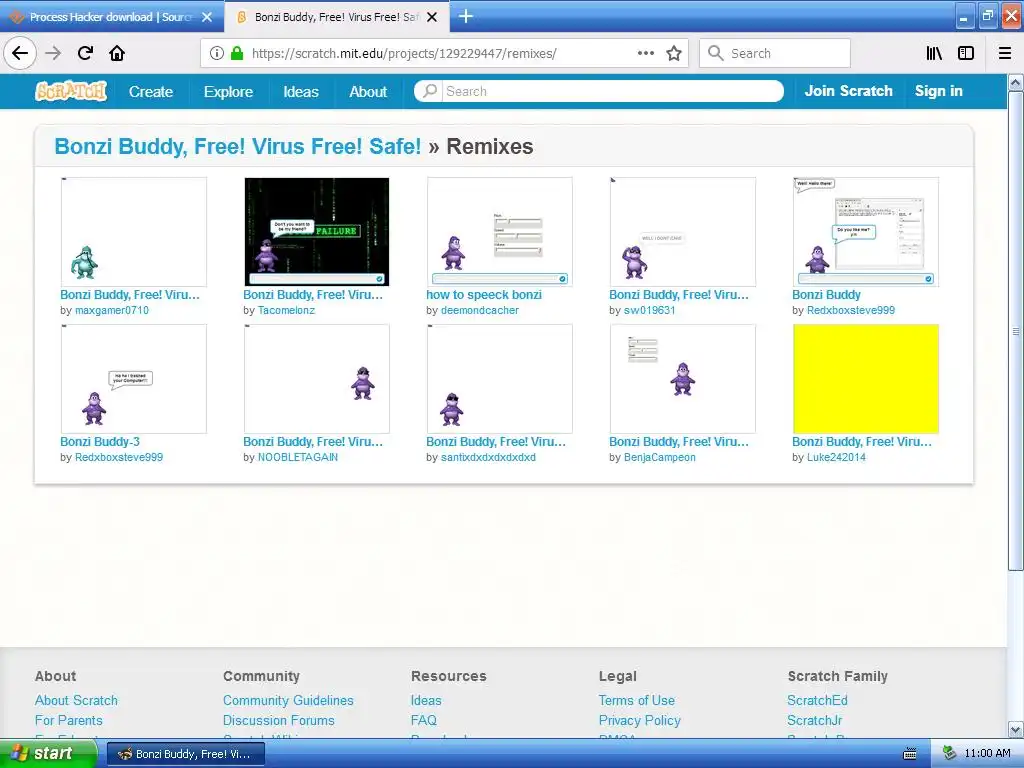Open For Parents footer link
This screenshot has height=768, width=1024.
tap(69, 720)
